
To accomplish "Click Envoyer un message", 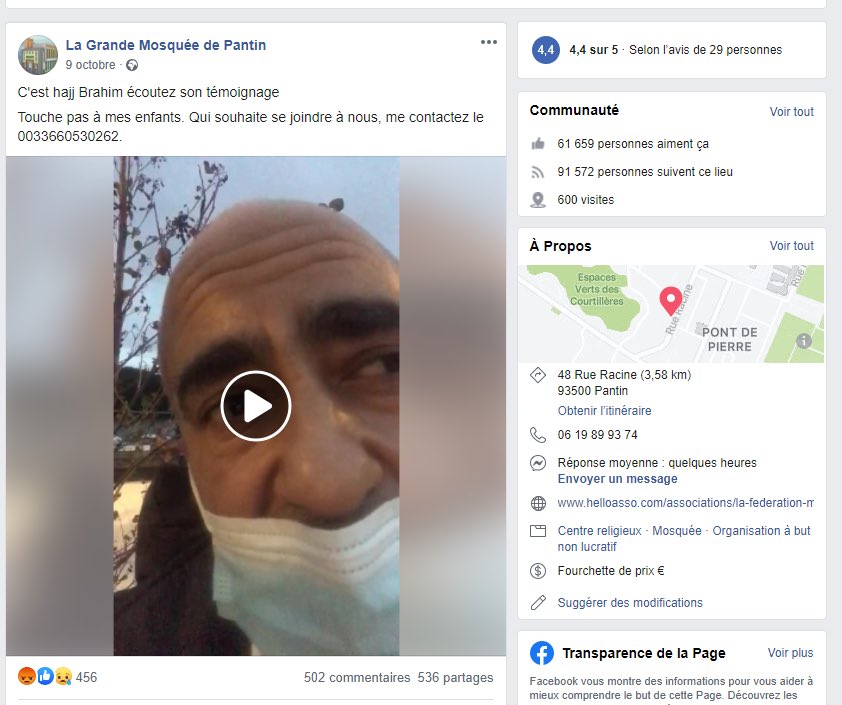I will 618,479.
